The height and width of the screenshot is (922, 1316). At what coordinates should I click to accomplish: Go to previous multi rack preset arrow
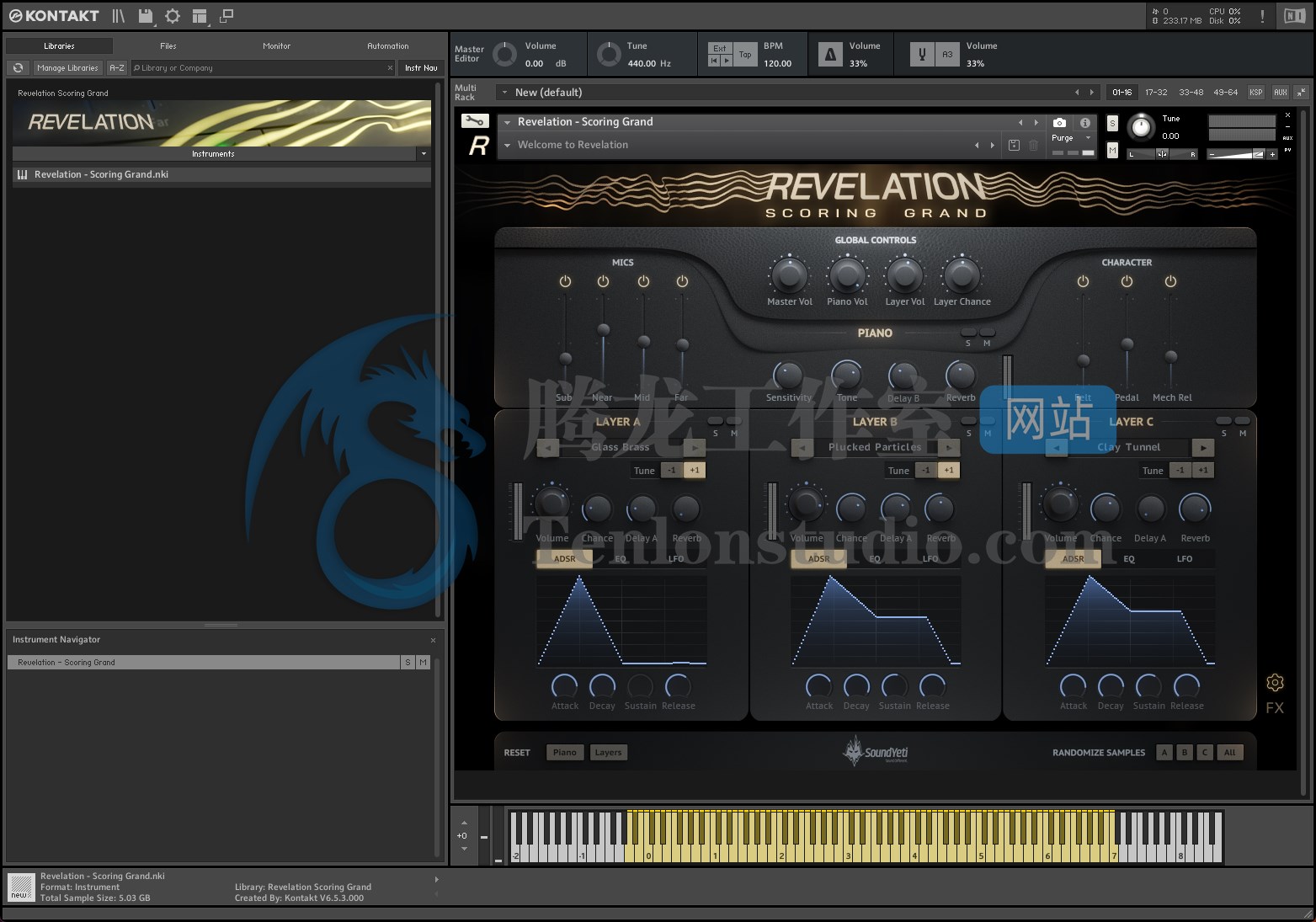tap(1076, 93)
